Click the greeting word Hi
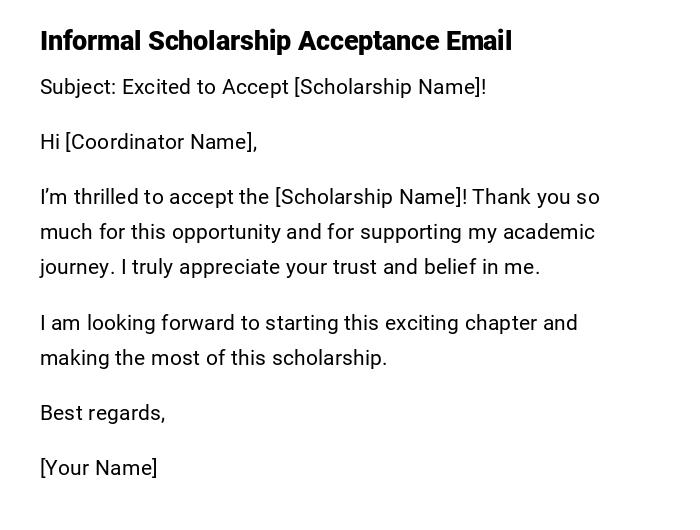Viewport: 700px width, 530px height. click(x=50, y=142)
